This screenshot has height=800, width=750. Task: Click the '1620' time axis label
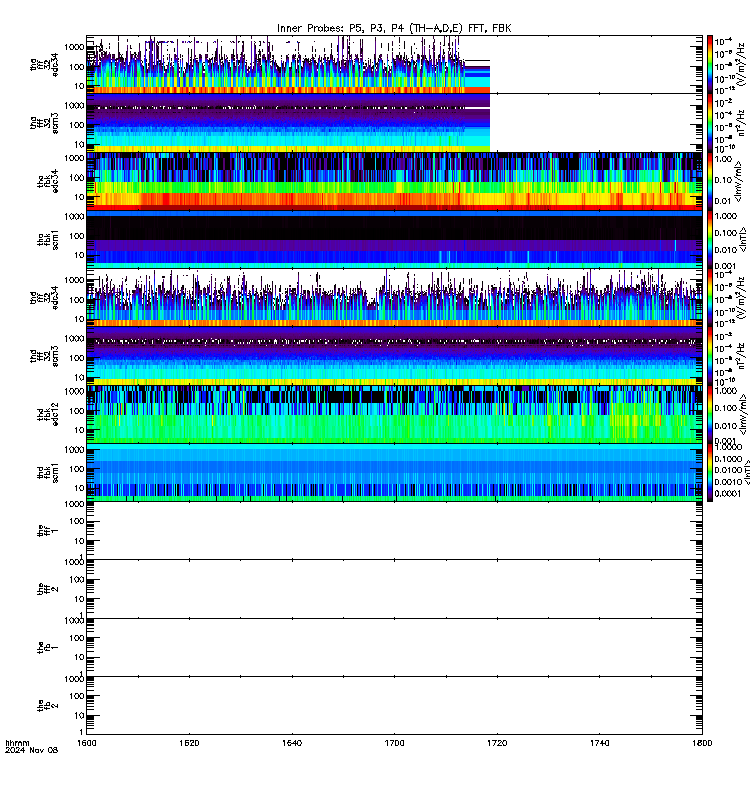189,743
